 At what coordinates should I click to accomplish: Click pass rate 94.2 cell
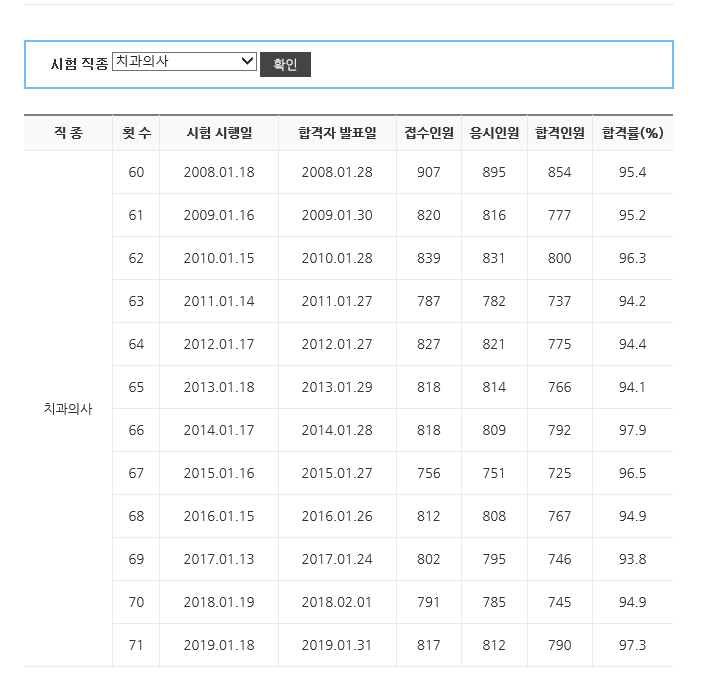(633, 301)
